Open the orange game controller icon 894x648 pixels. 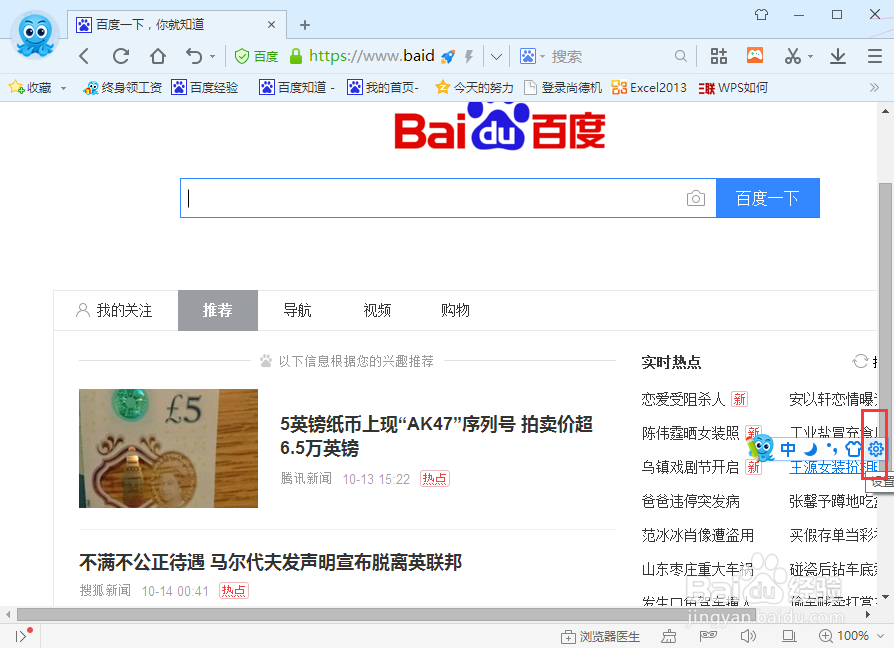click(x=755, y=55)
